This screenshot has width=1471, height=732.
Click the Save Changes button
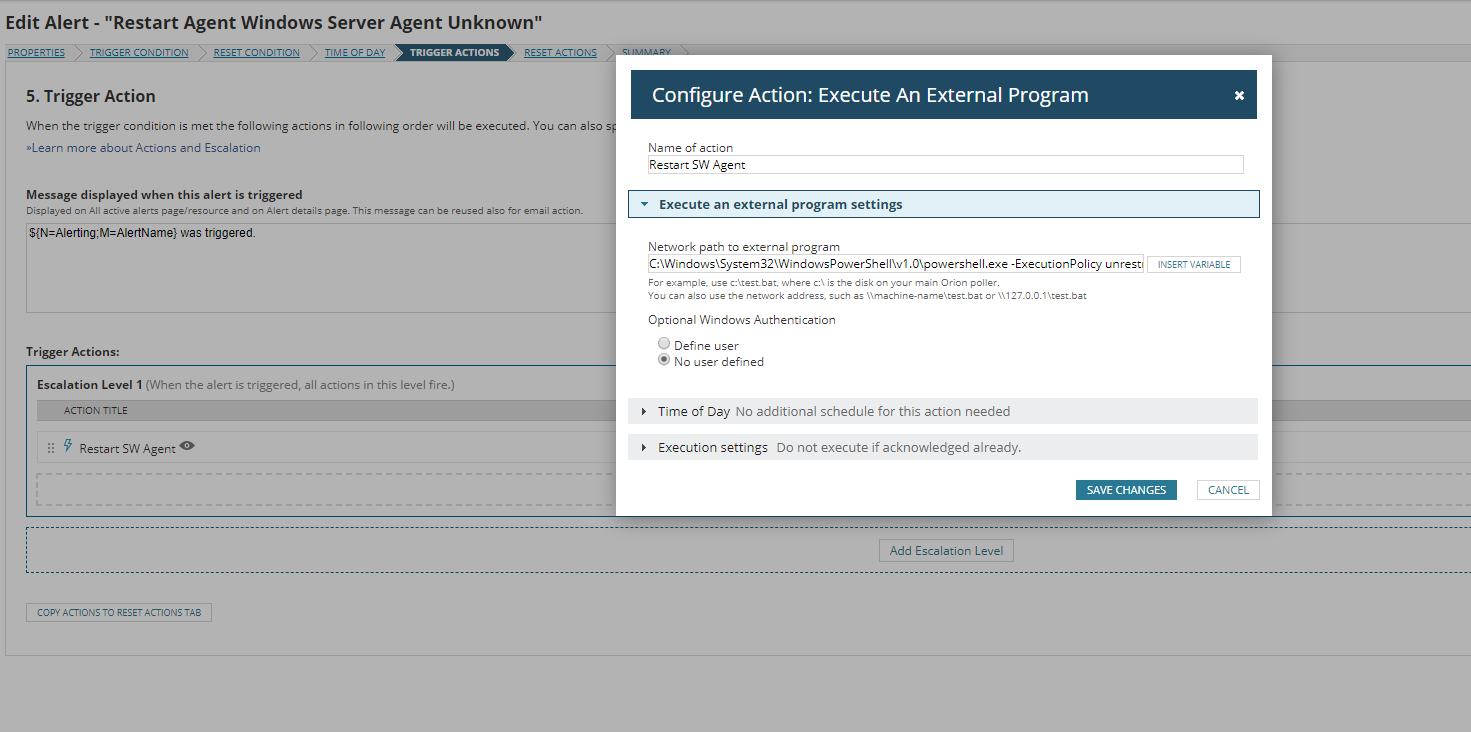pos(1126,490)
